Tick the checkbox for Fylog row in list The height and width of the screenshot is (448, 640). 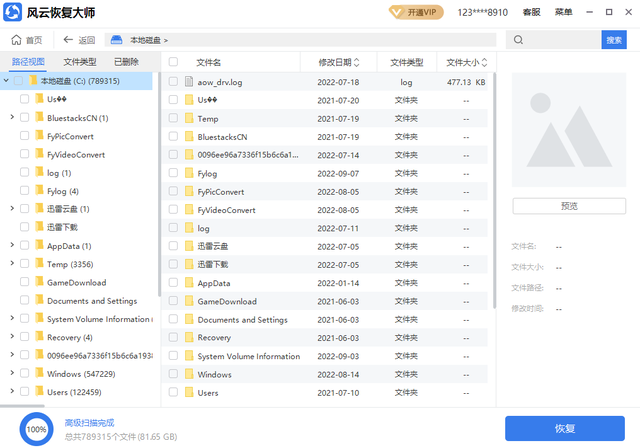point(173,173)
